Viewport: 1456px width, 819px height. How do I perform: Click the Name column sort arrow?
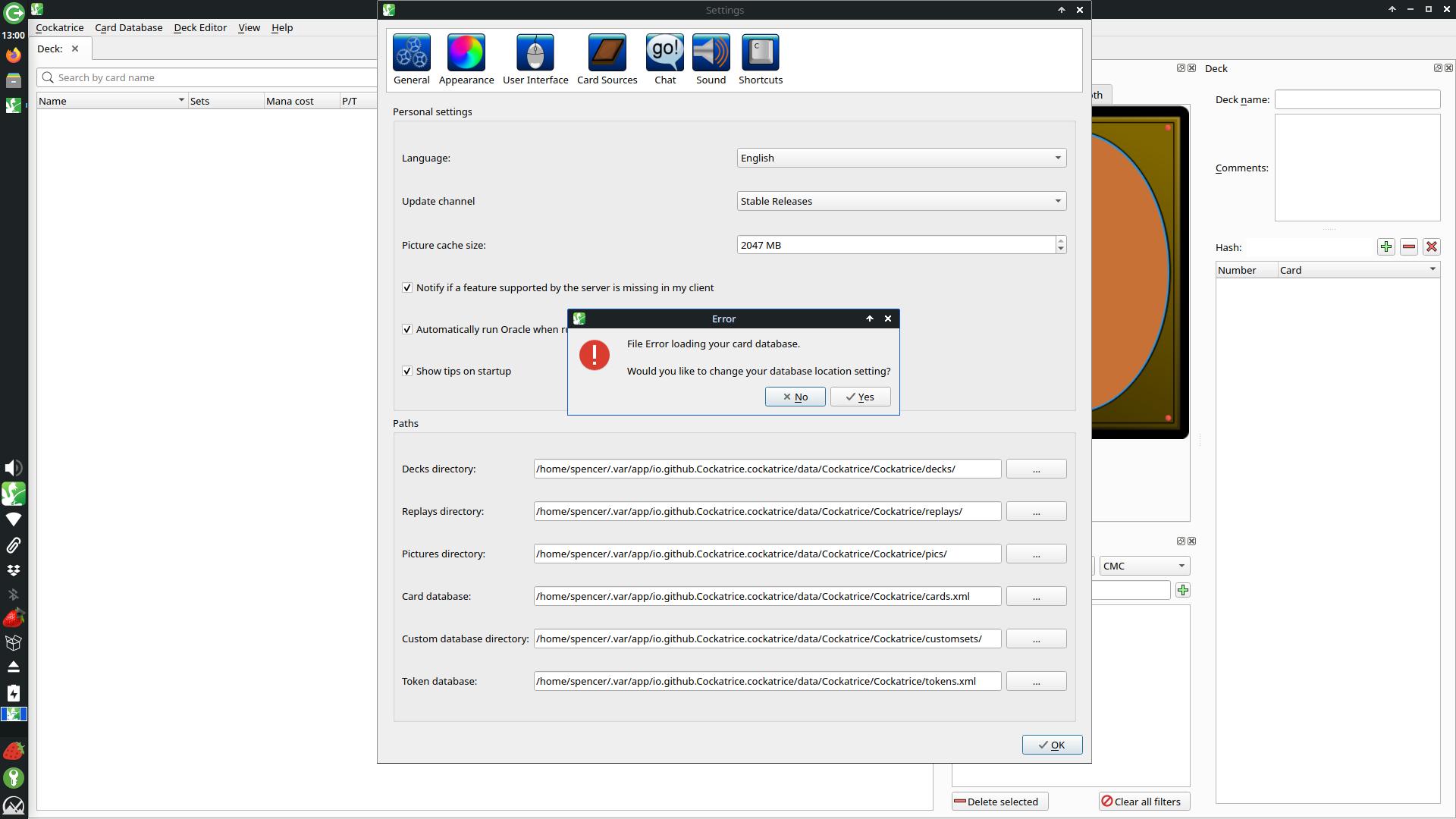pyautogui.click(x=181, y=100)
